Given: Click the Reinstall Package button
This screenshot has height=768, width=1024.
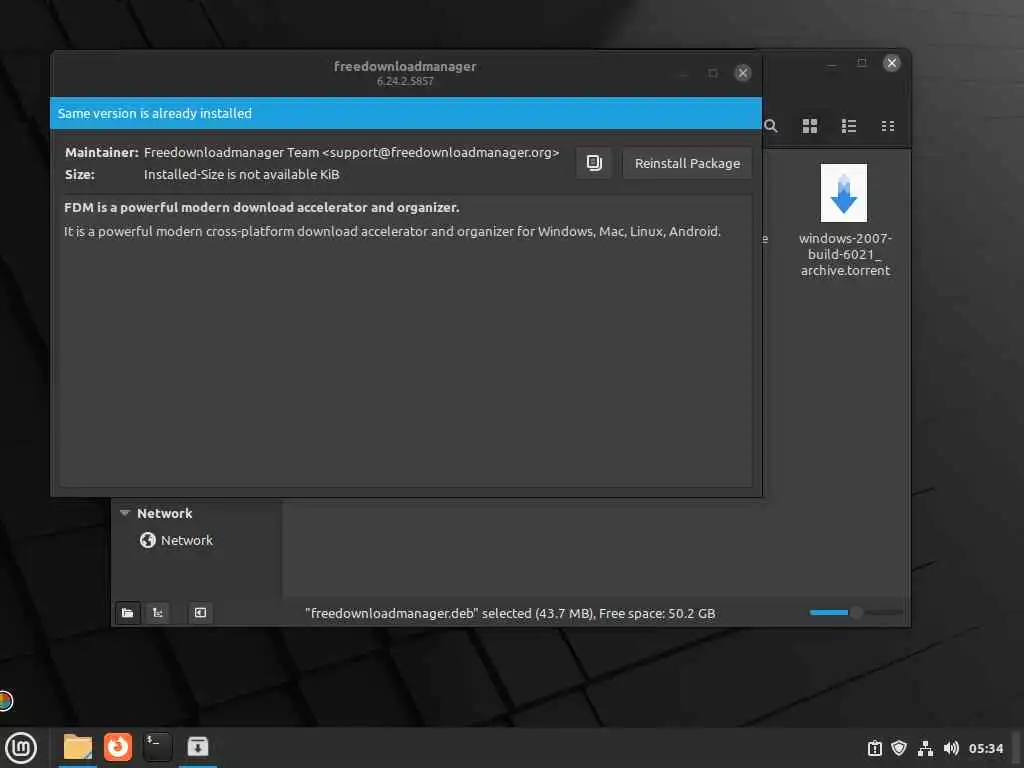Looking at the screenshot, I should tap(687, 163).
